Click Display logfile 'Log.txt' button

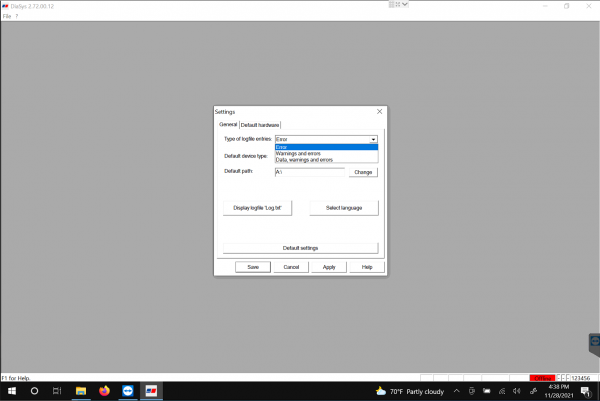coord(257,208)
